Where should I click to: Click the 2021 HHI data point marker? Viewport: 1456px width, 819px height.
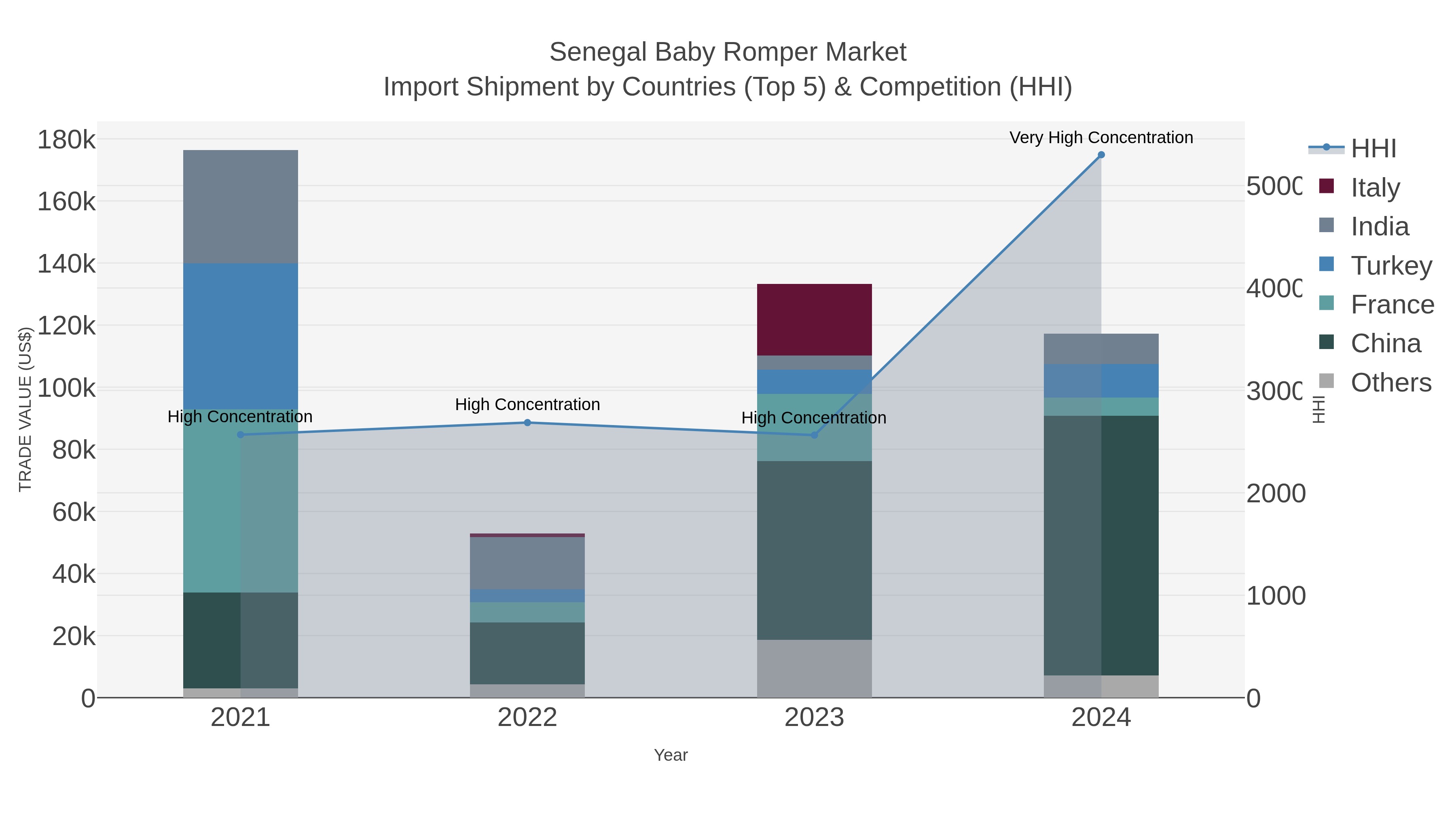point(240,435)
